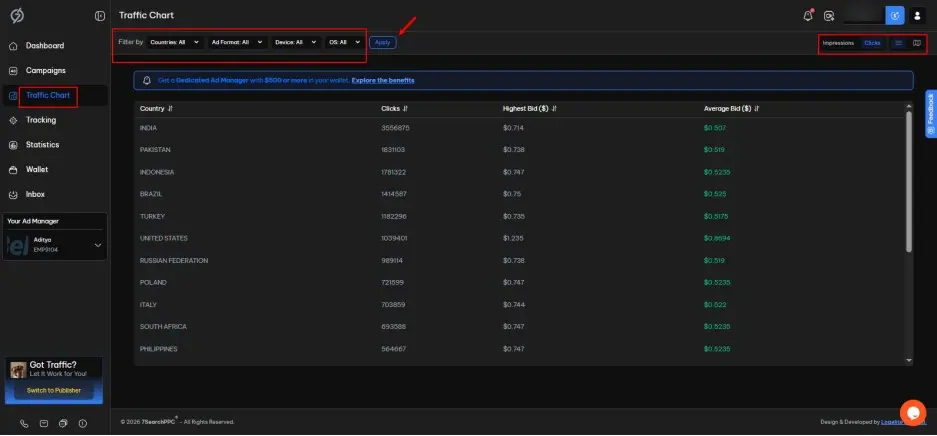Click the BRAZIL country cell
The image size is (937, 436).
tap(151, 194)
